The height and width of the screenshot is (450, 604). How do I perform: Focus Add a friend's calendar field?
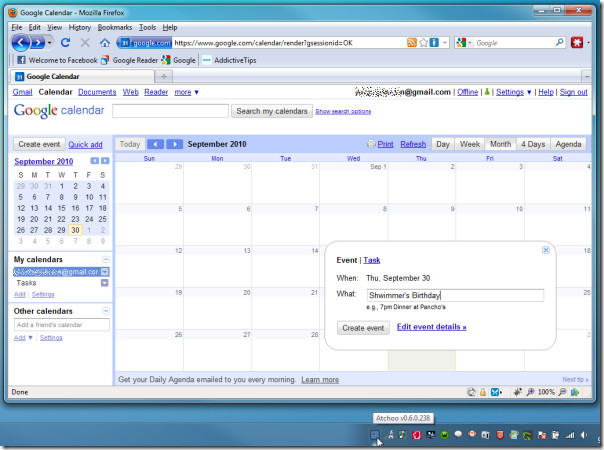[x=62, y=325]
